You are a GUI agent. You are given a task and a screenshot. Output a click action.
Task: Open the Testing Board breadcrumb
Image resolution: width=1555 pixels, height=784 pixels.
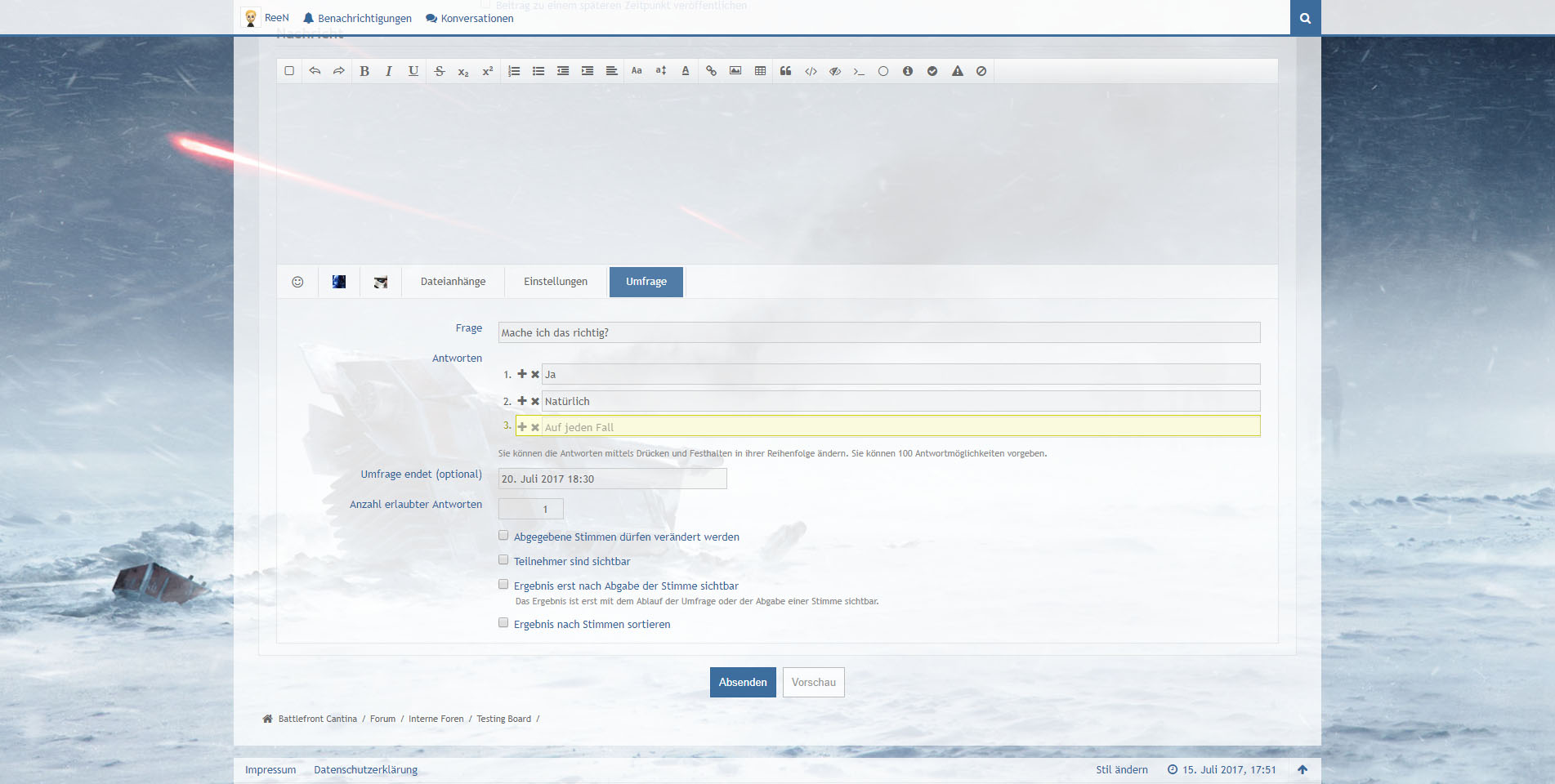503,719
